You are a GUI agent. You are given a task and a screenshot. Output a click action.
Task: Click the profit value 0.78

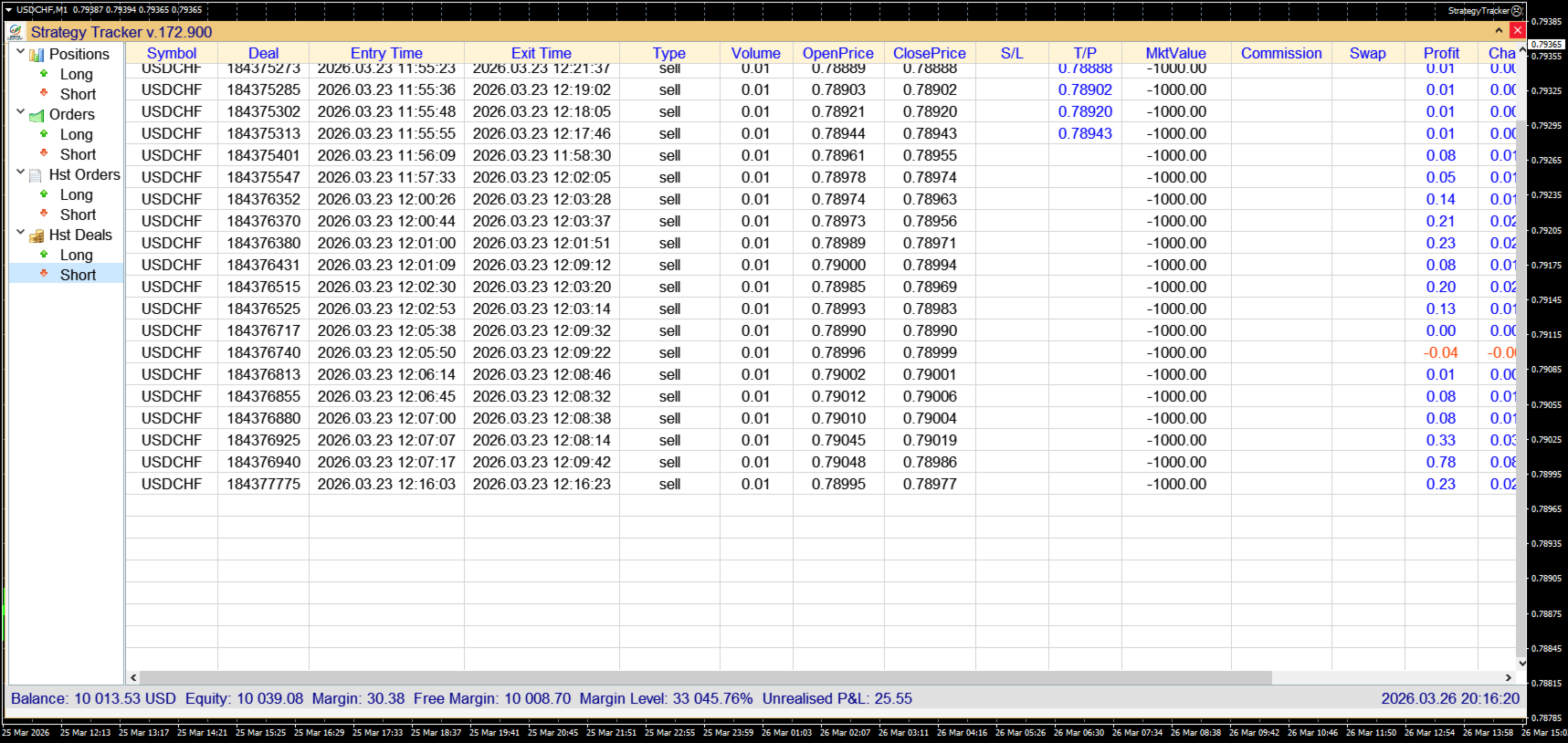click(x=1441, y=462)
